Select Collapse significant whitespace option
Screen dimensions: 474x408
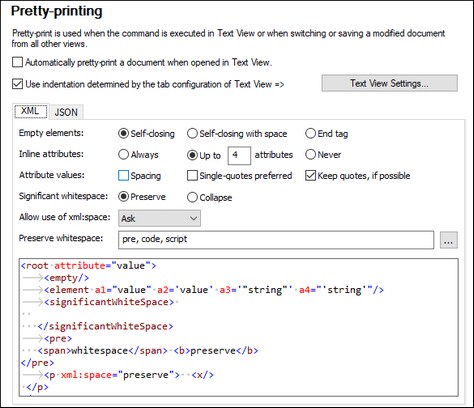192,197
